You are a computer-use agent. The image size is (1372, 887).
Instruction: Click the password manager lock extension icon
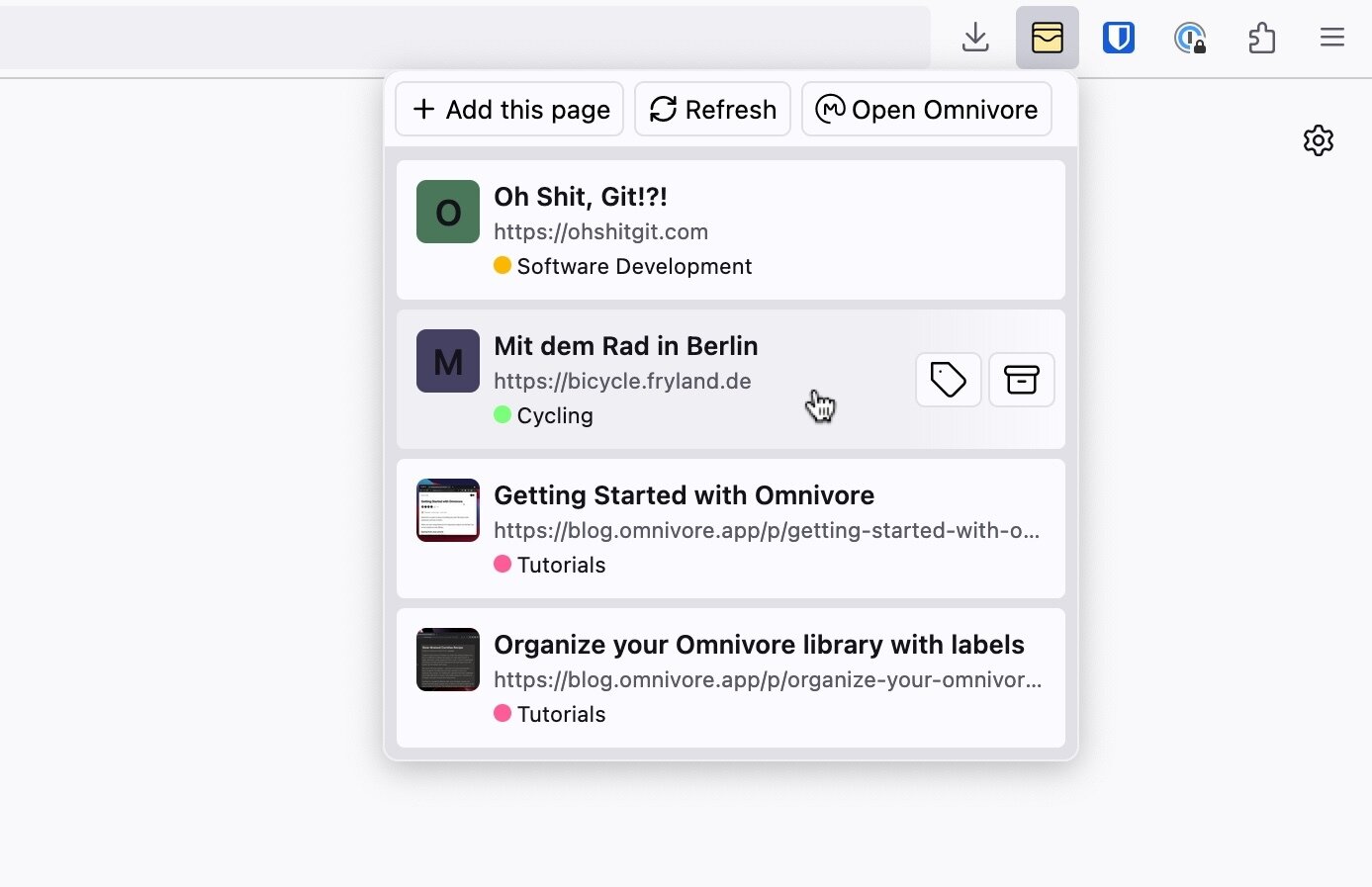tap(1190, 38)
